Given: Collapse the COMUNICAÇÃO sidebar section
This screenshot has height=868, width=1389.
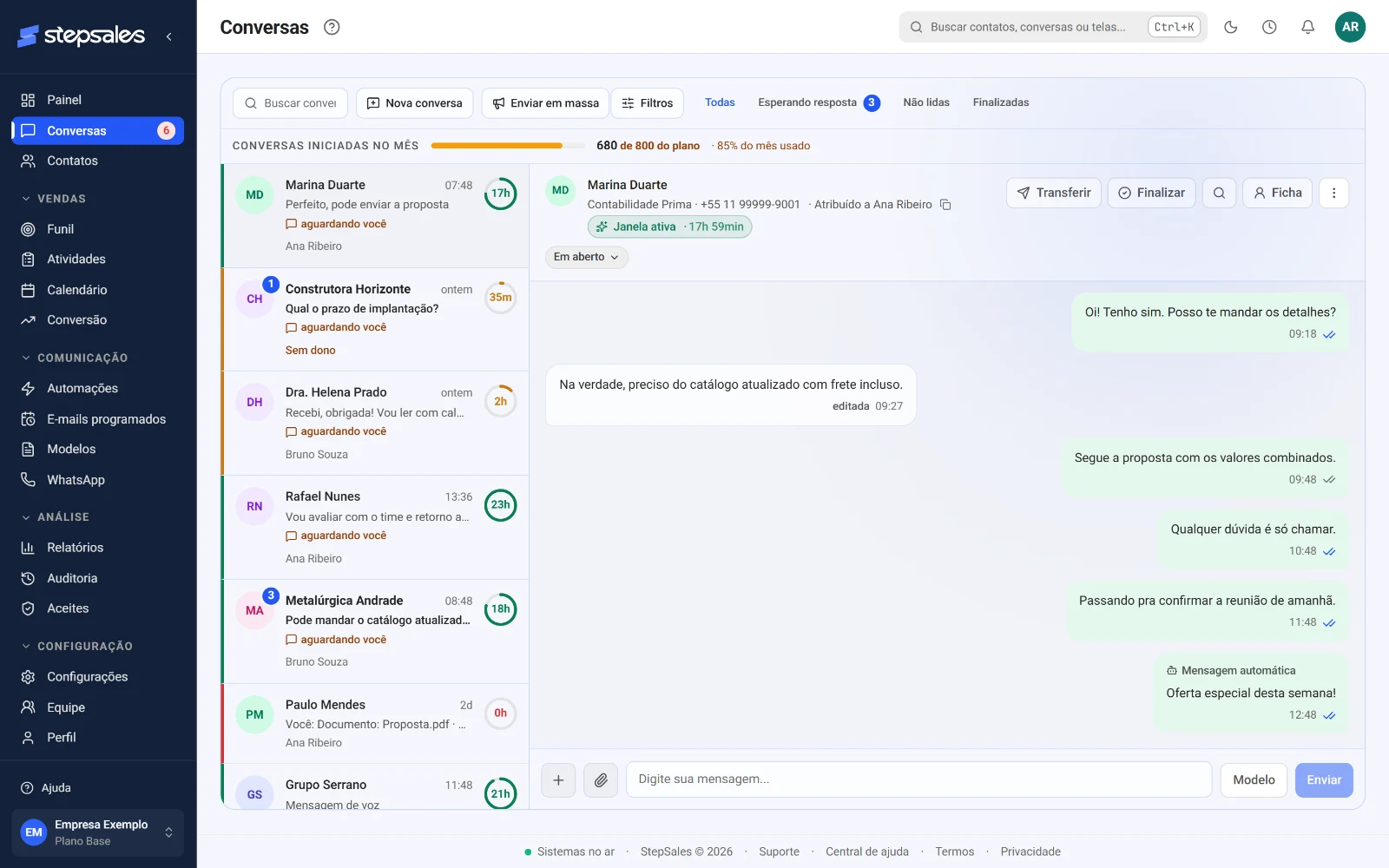Looking at the screenshot, I should [75, 358].
